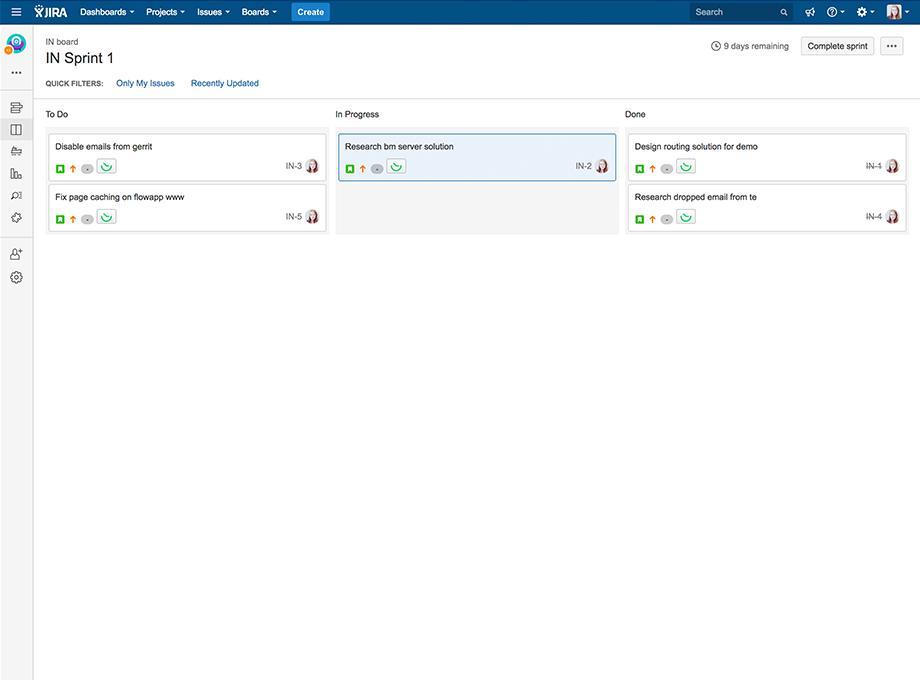Click estimate badge on IN-5 card
The image size is (920, 680).
(87, 219)
